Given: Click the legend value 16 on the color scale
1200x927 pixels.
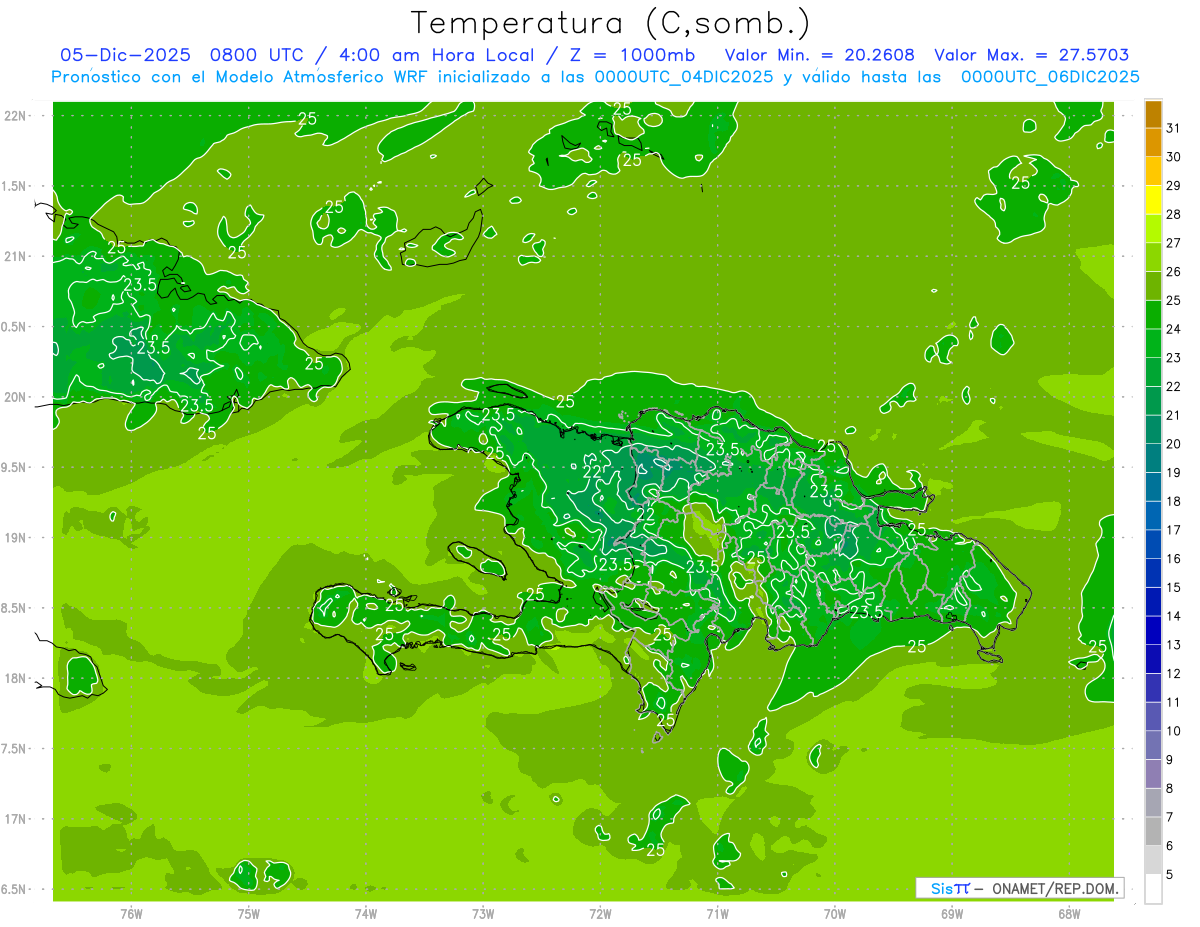Looking at the screenshot, I should [x=1173, y=558].
